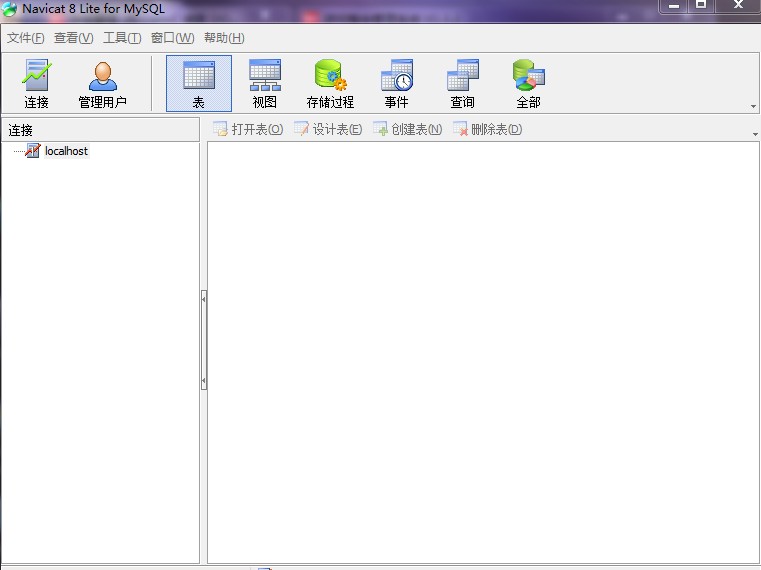The image size is (761, 570).
Task: Collapse the connection panel via splitter handle
Action: tap(204, 340)
